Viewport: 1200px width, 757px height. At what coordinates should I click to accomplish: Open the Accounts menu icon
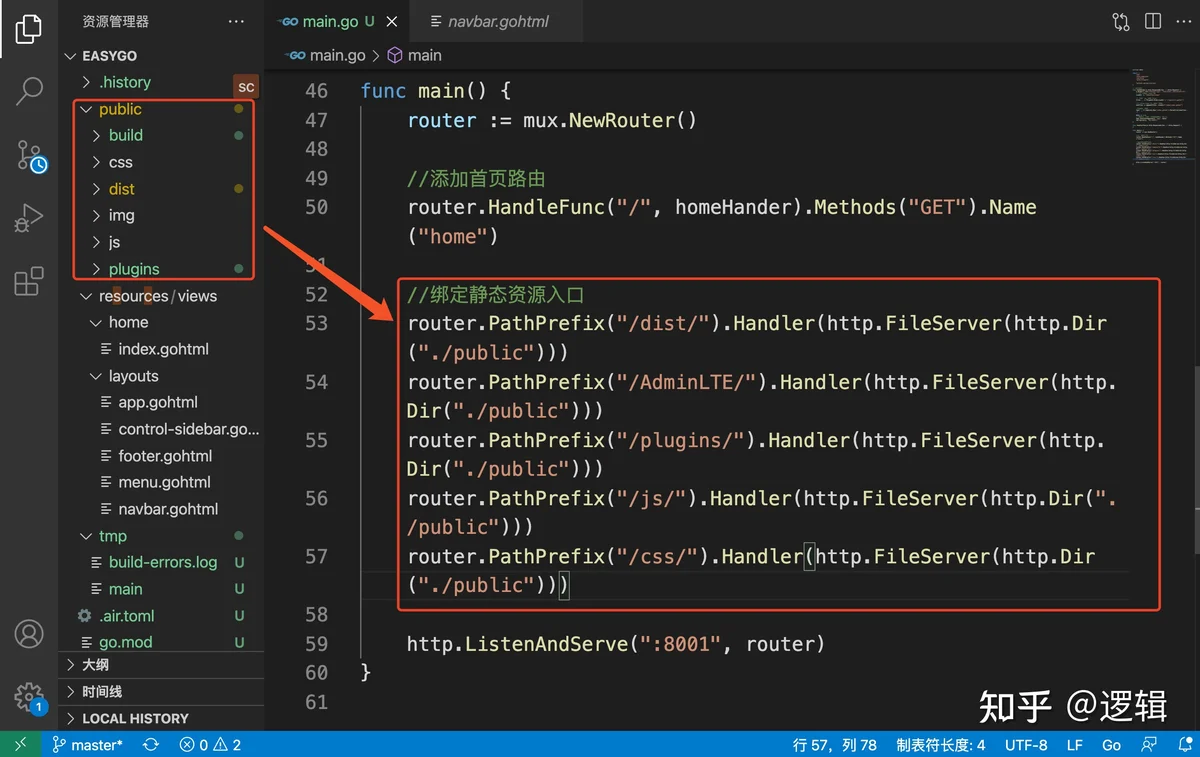coord(29,634)
